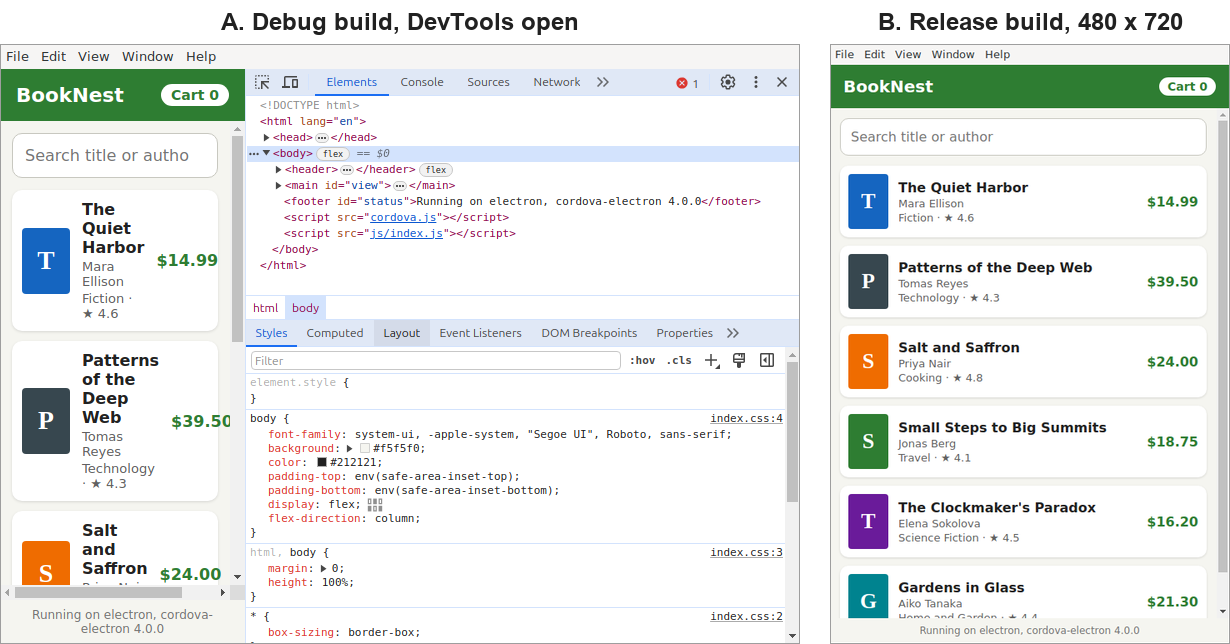Open the File menu in window A
This screenshot has width=1230, height=644.
tap(18, 57)
